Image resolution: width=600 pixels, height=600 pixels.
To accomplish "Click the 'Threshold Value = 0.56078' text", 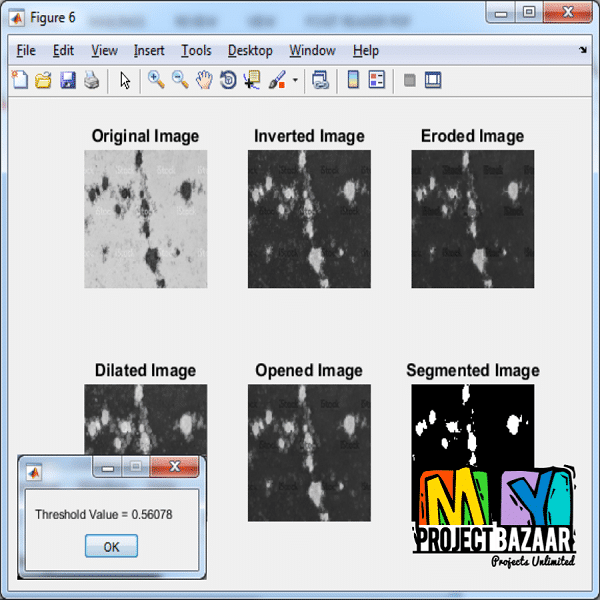I will tap(104, 515).
